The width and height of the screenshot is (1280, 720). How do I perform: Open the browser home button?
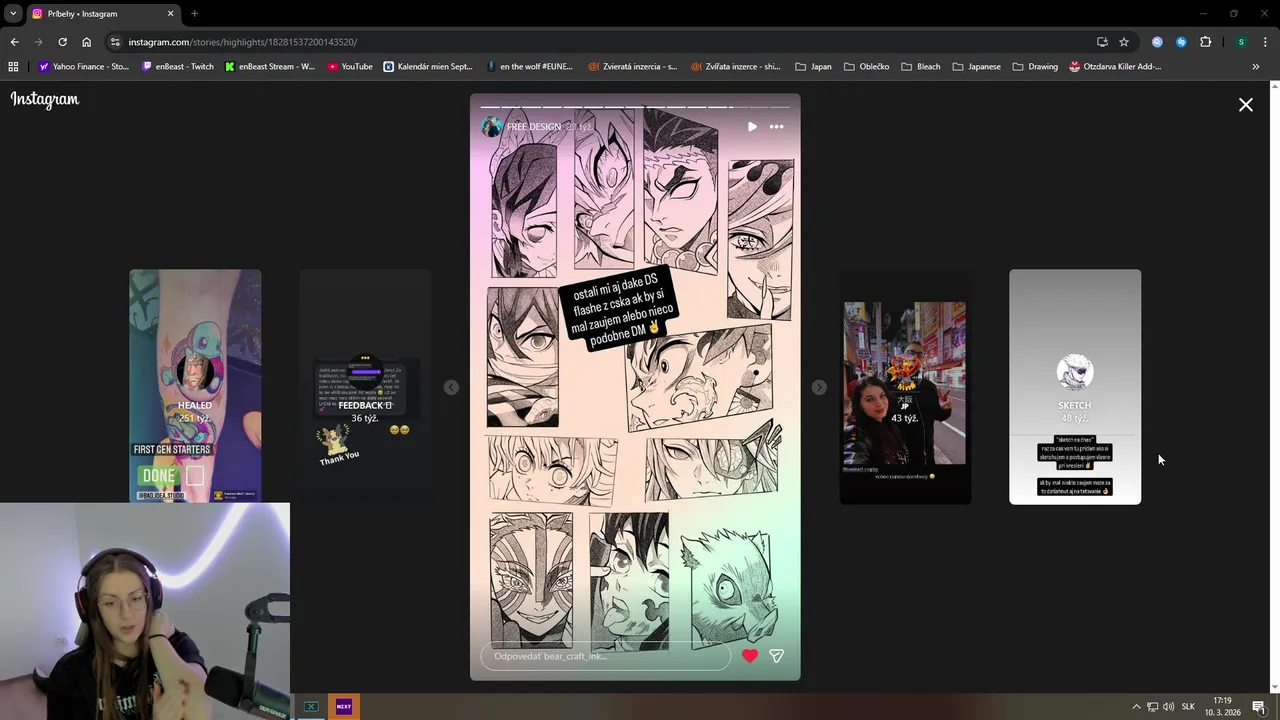[x=86, y=42]
